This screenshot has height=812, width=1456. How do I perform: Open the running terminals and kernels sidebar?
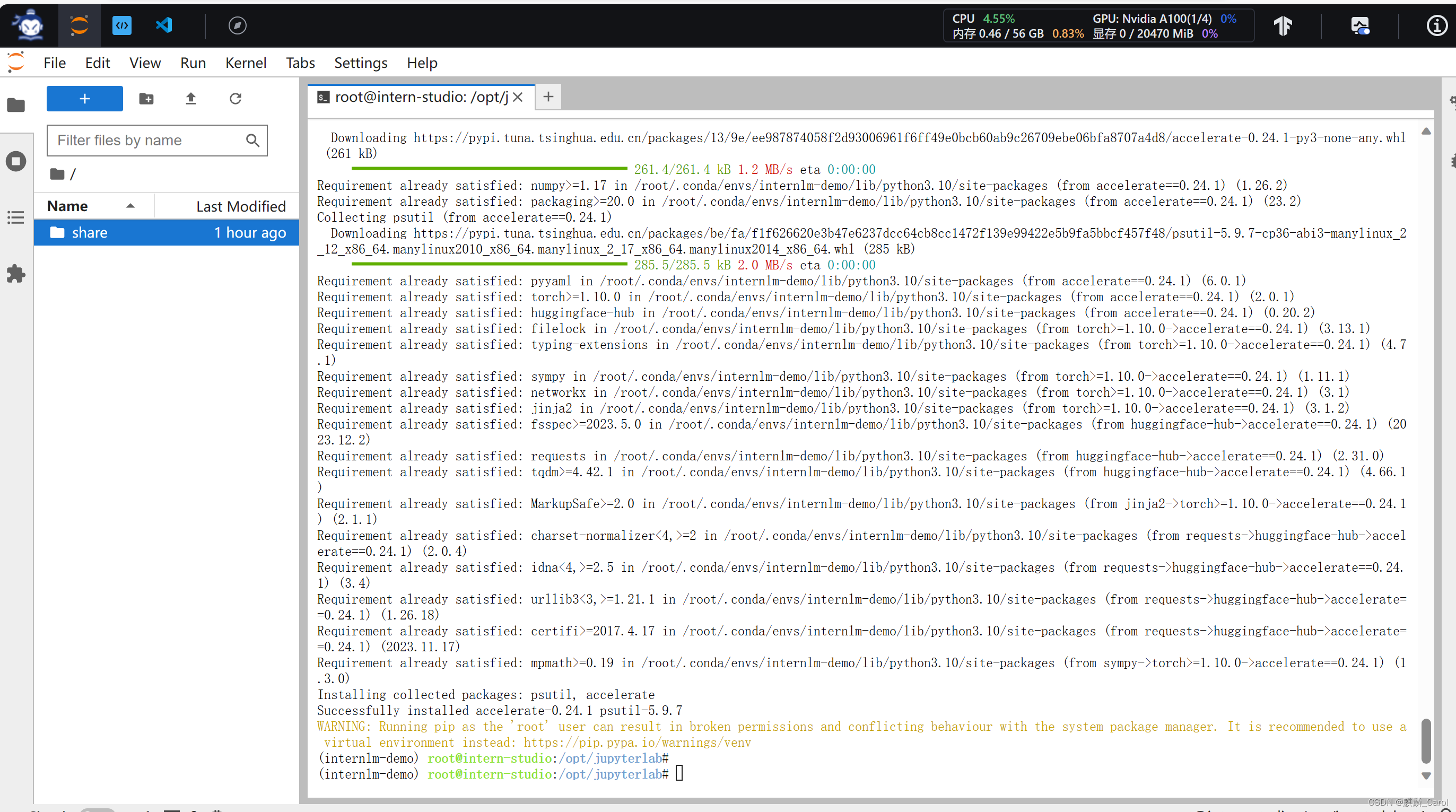coord(16,161)
